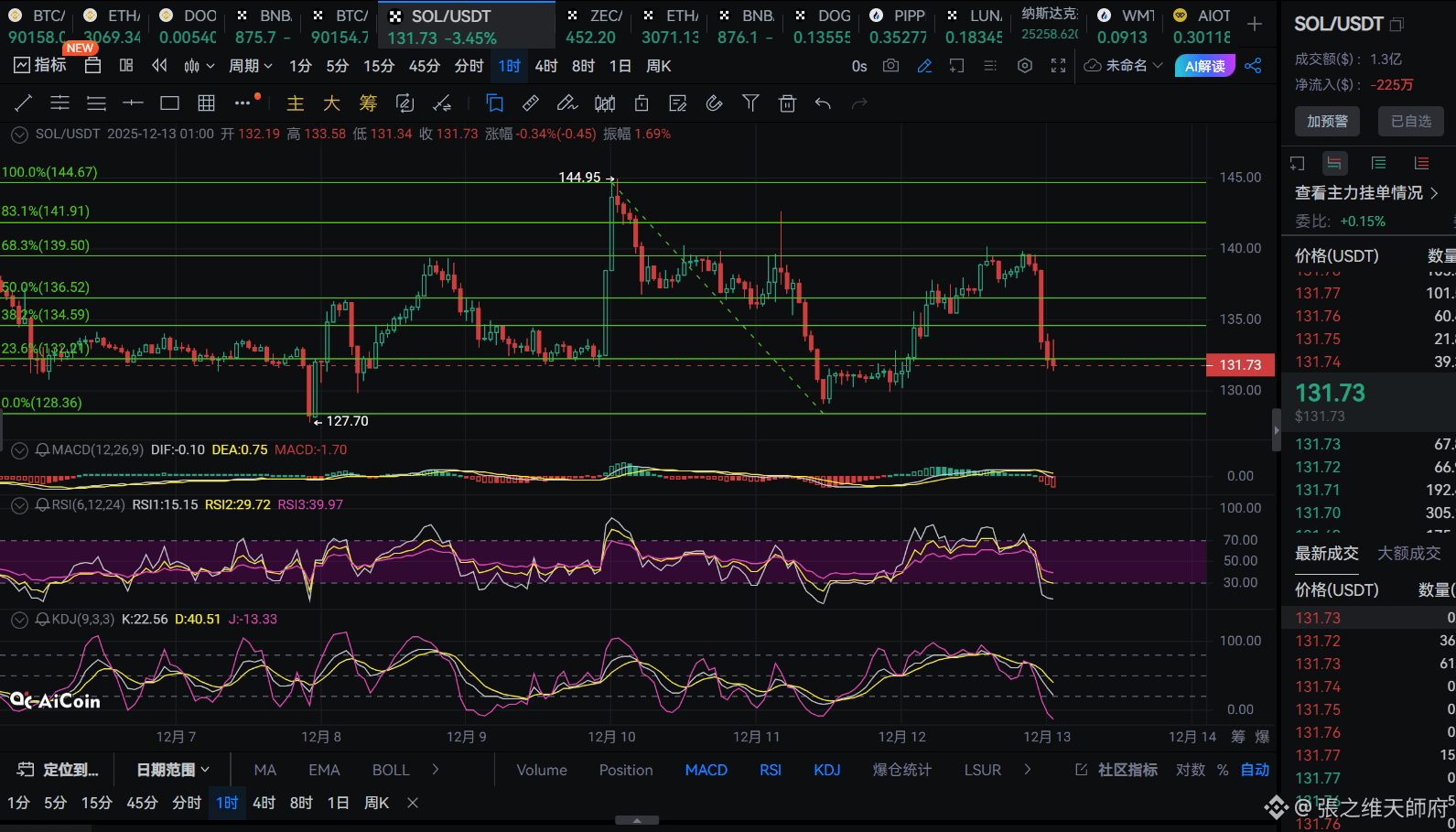Select the ruler measurement tool
Image resolution: width=1456 pixels, height=832 pixels.
[x=530, y=103]
